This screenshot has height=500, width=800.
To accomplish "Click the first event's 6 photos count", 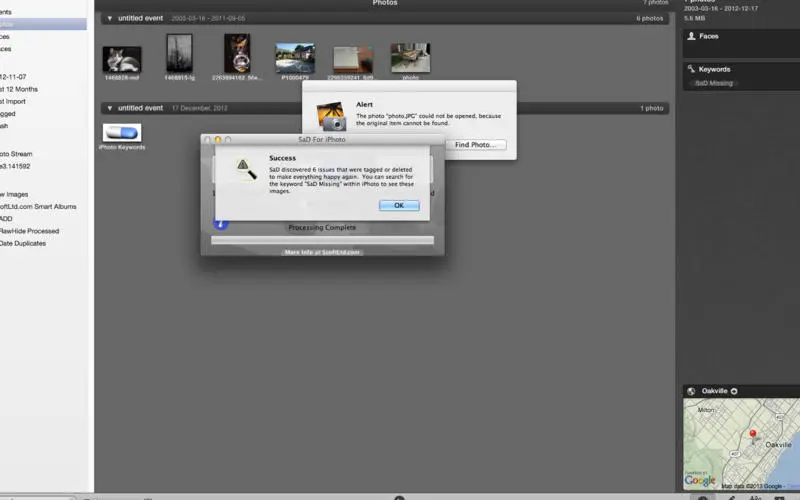I will click(649, 18).
